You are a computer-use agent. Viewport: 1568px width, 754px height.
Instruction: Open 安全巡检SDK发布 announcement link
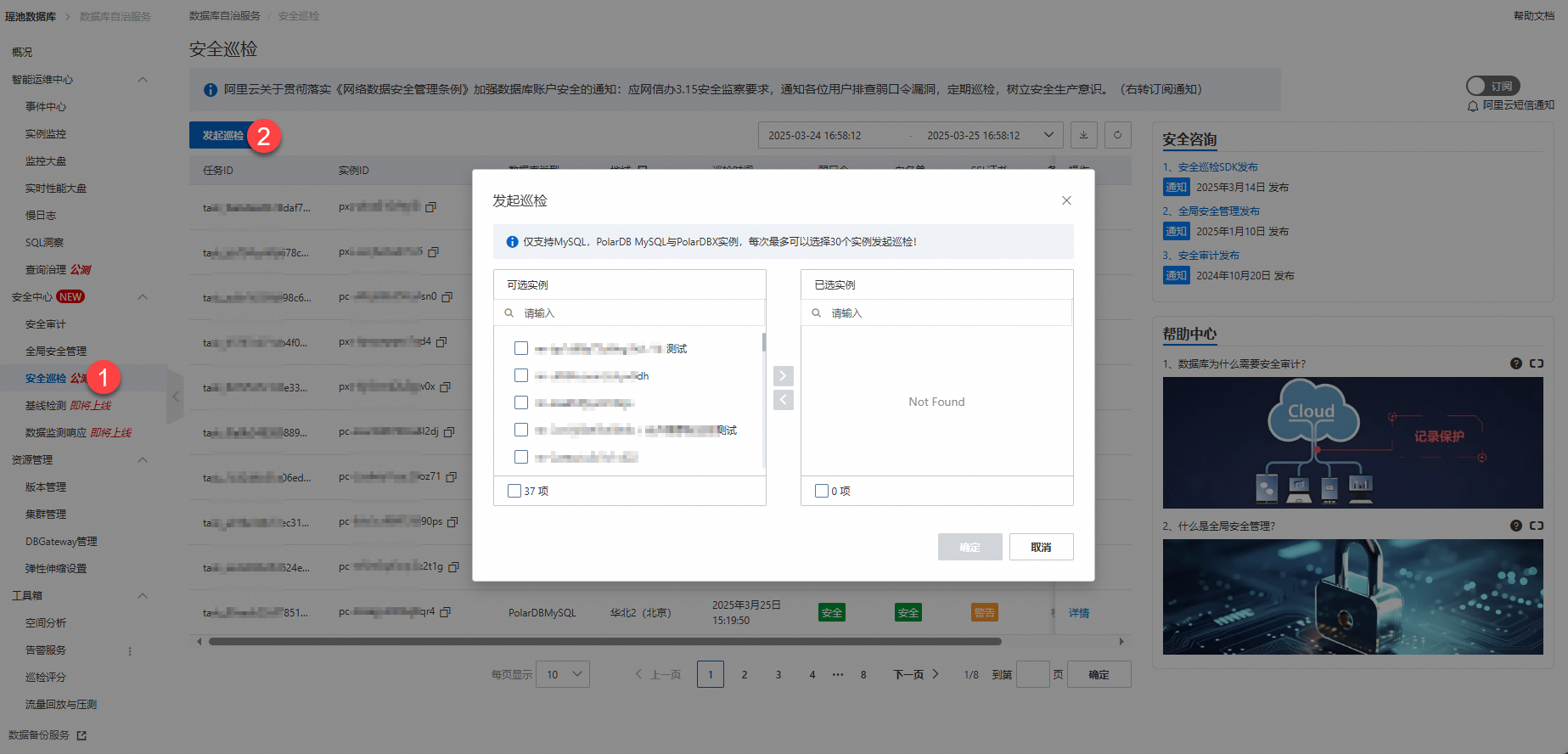click(x=1218, y=167)
